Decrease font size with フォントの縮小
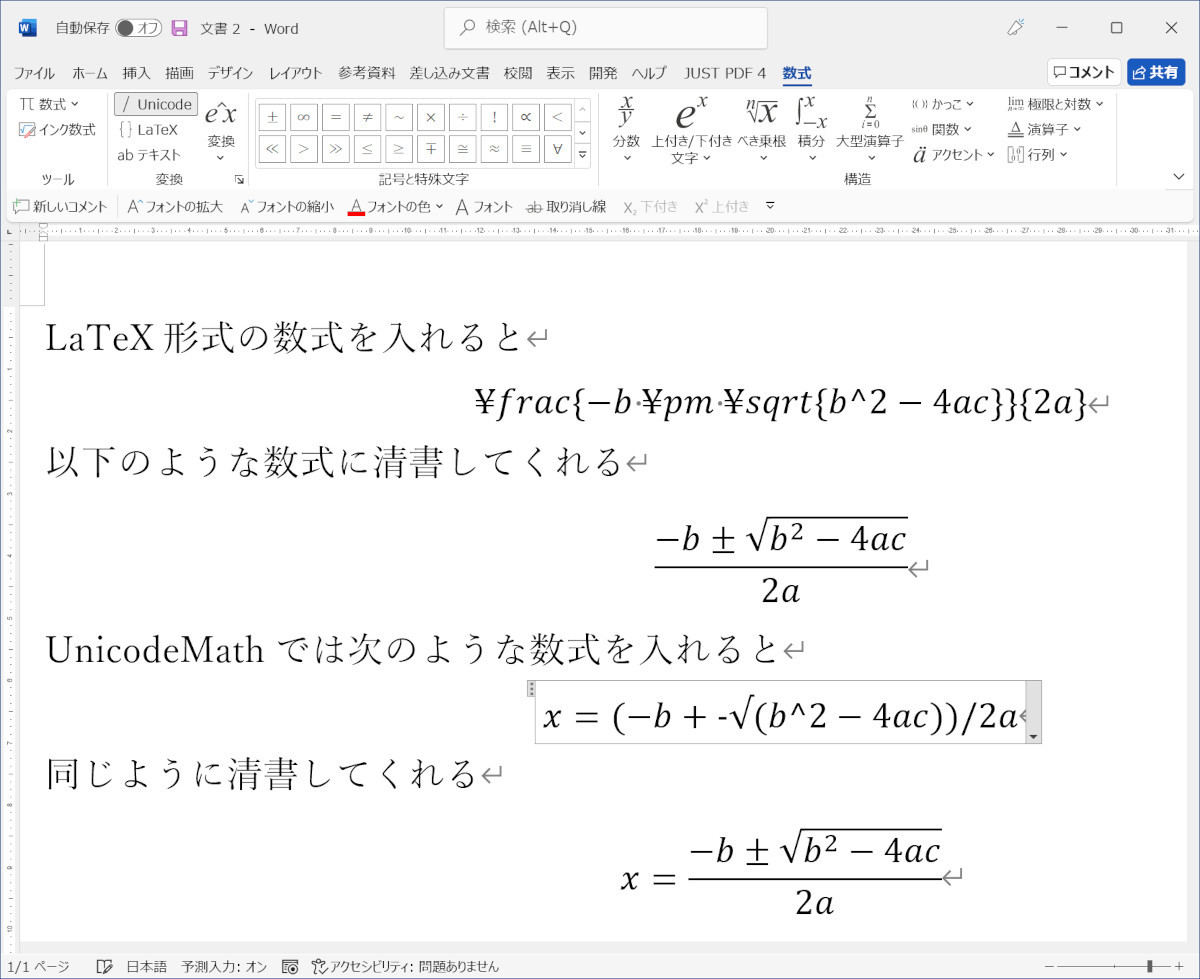This screenshot has height=979, width=1200. click(x=287, y=206)
